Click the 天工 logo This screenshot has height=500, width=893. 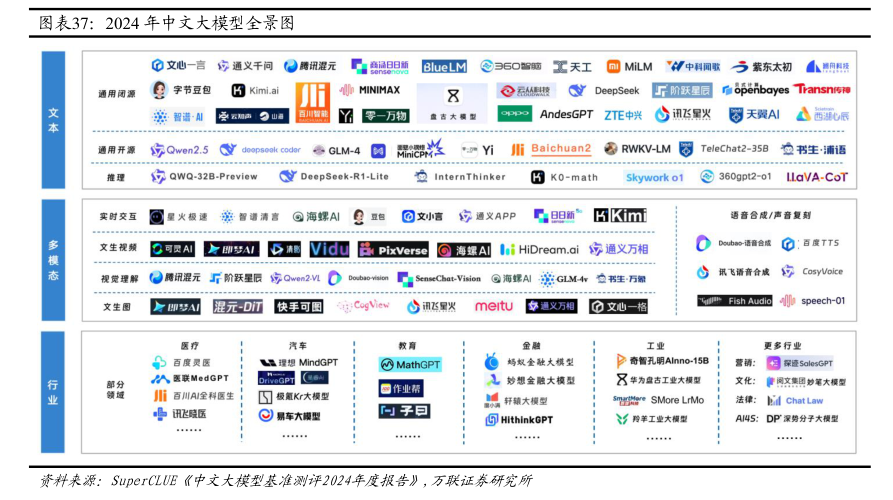572,67
